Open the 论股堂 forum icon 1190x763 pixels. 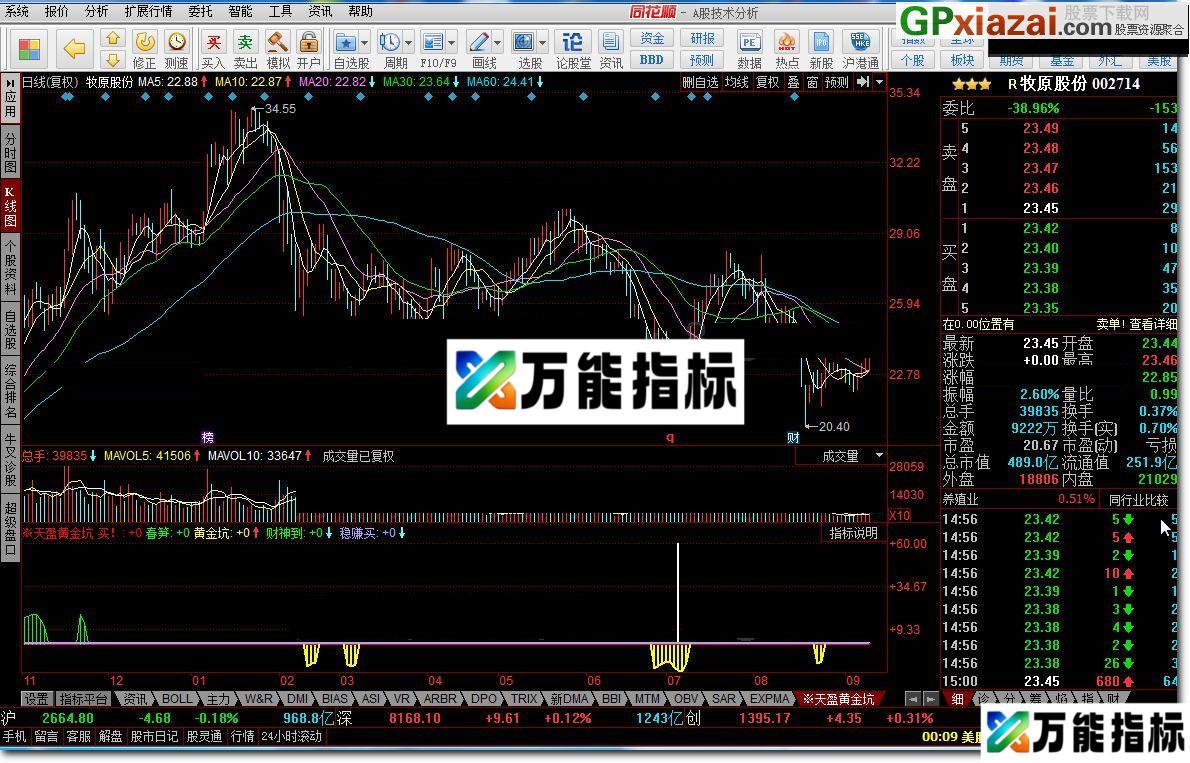(572, 42)
